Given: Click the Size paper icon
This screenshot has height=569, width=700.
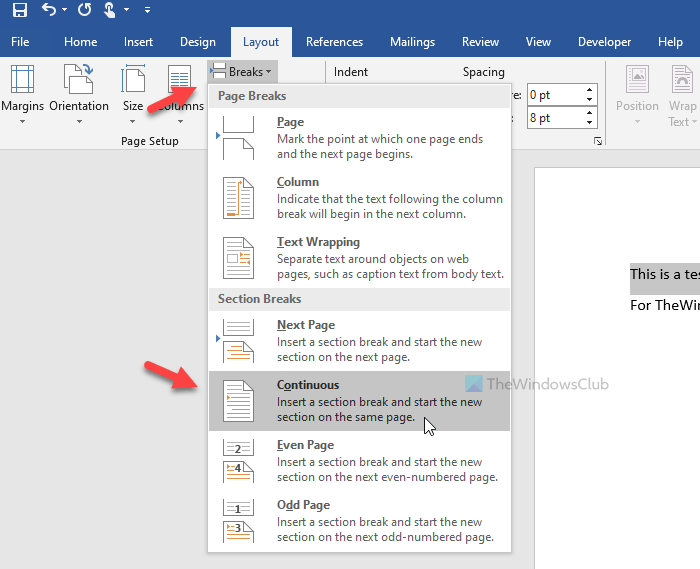Looking at the screenshot, I should tap(133, 80).
